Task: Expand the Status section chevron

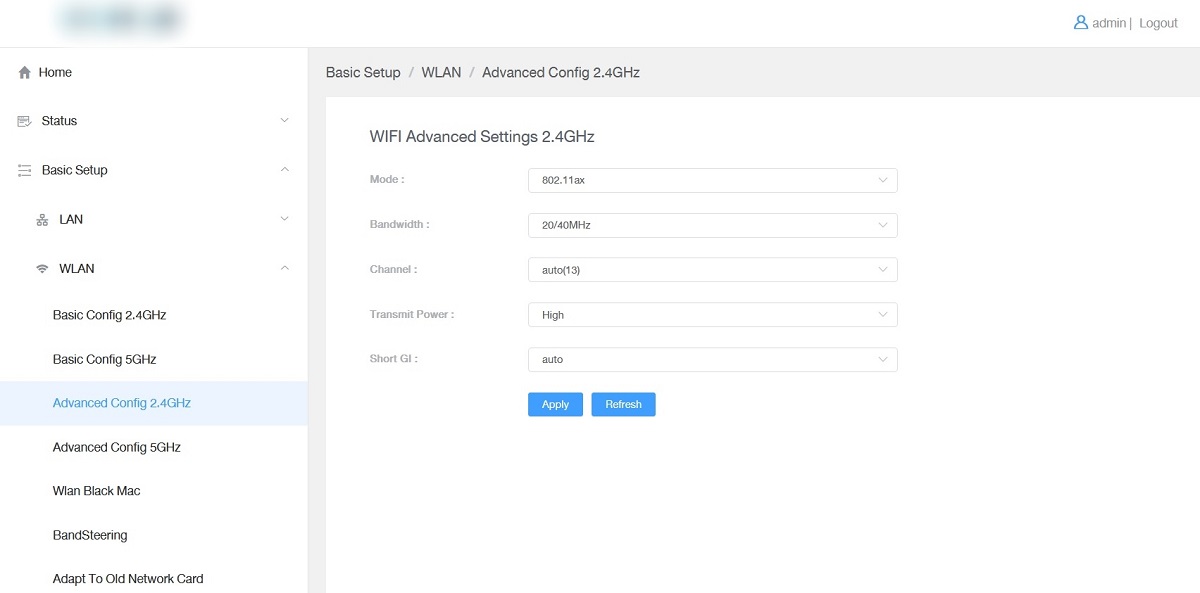Action: (286, 121)
